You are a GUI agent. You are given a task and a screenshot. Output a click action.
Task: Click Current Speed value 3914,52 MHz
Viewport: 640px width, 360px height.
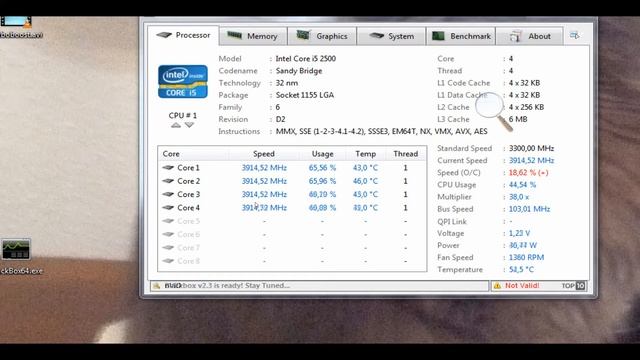coord(531,160)
